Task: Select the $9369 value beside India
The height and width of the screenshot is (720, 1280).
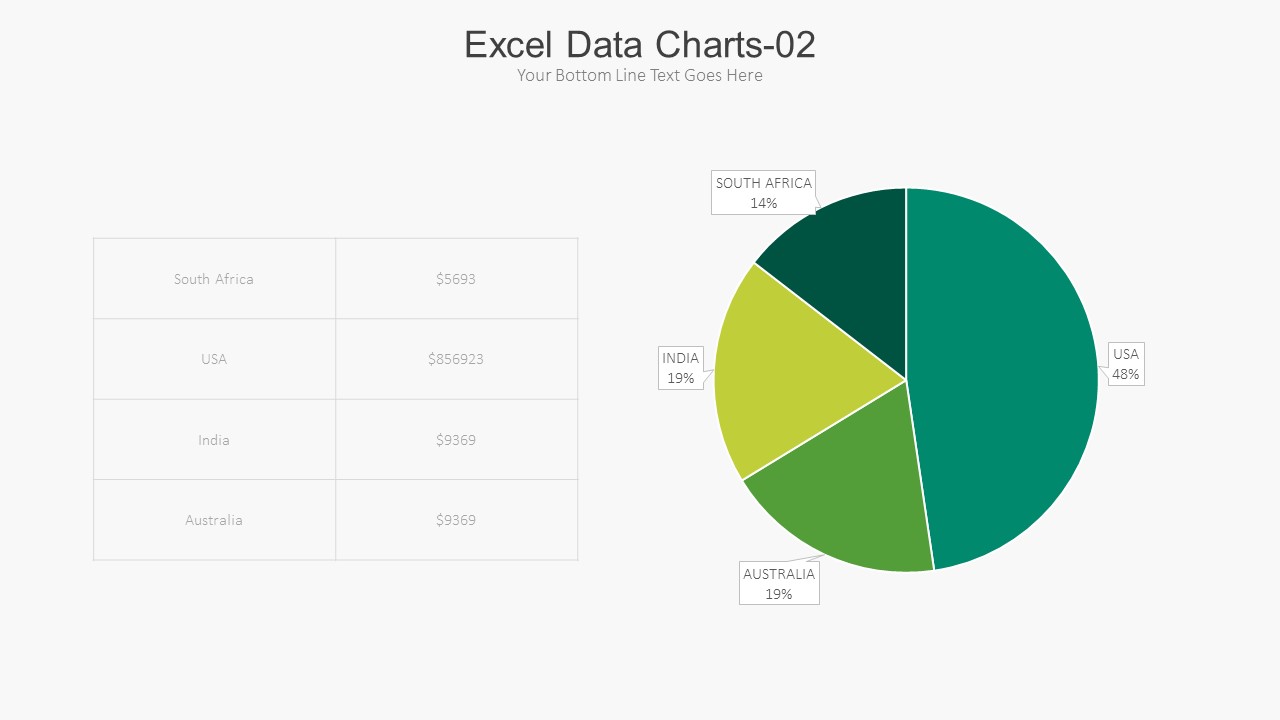Action: (x=456, y=440)
